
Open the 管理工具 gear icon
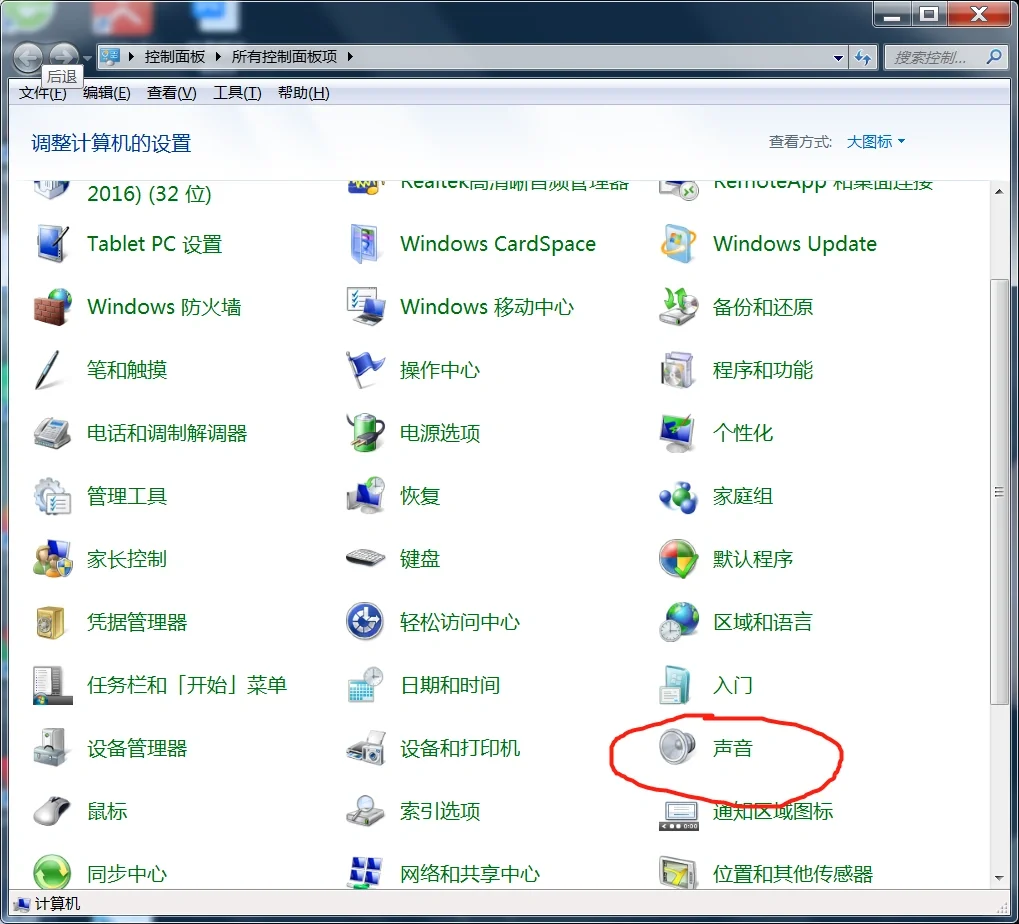click(52, 496)
